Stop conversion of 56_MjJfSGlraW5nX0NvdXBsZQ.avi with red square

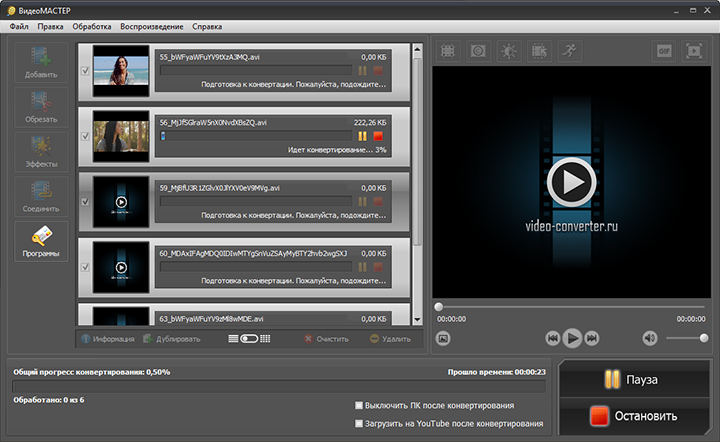(378, 136)
